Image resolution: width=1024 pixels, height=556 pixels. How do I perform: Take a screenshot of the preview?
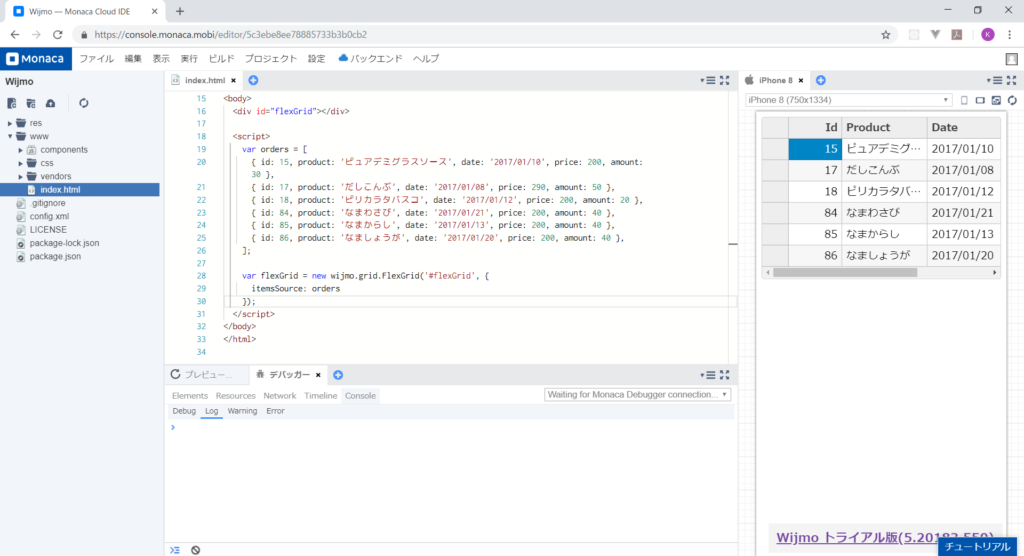(x=997, y=100)
